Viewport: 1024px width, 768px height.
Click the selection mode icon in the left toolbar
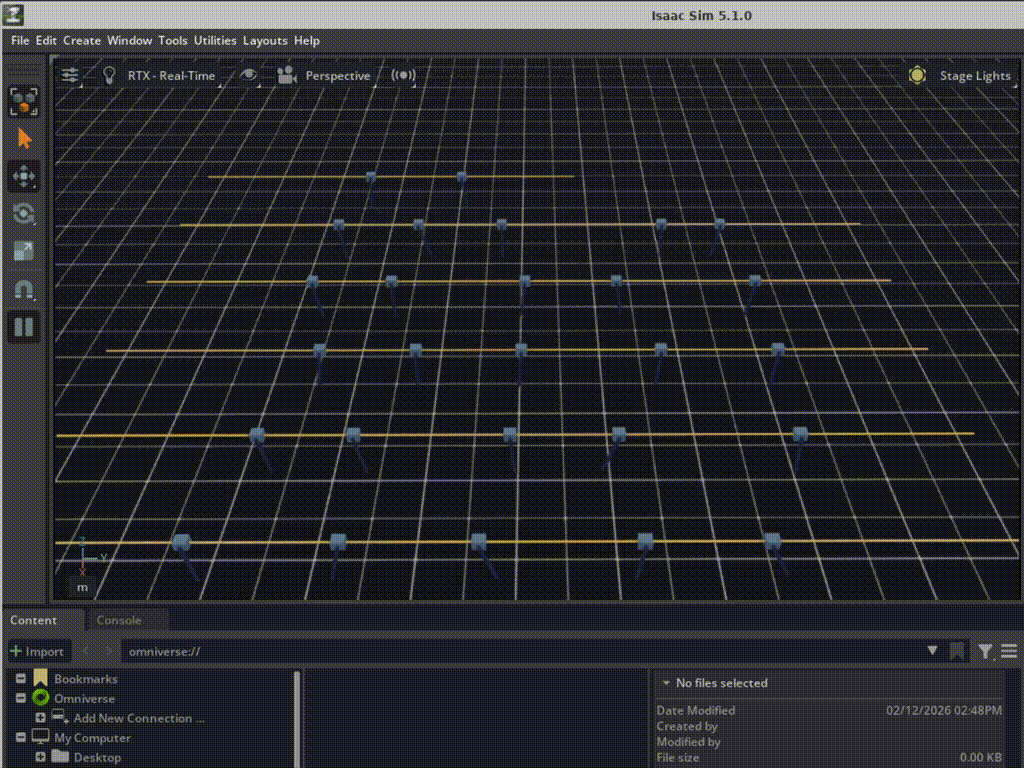point(24,101)
